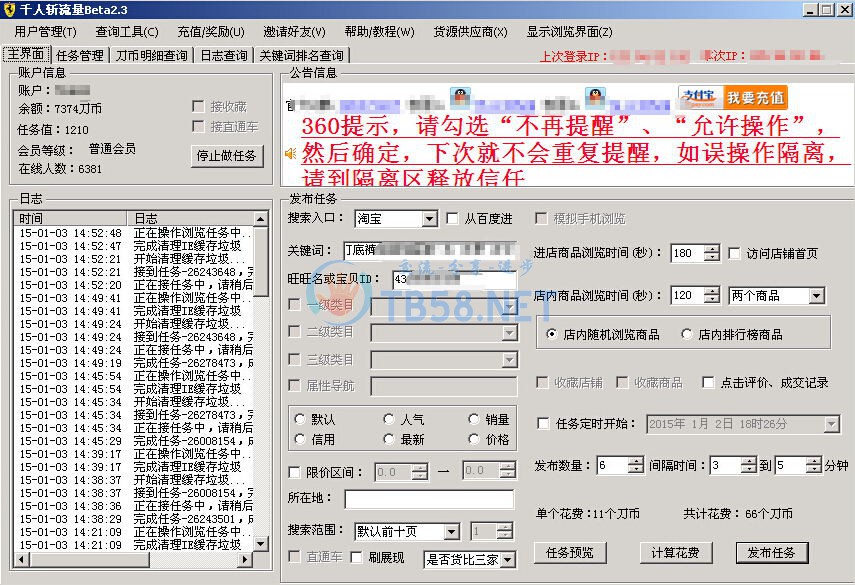Image resolution: width=855 pixels, height=585 pixels.
Task: Click the speaker icon in the announcement panel
Action: point(290,154)
